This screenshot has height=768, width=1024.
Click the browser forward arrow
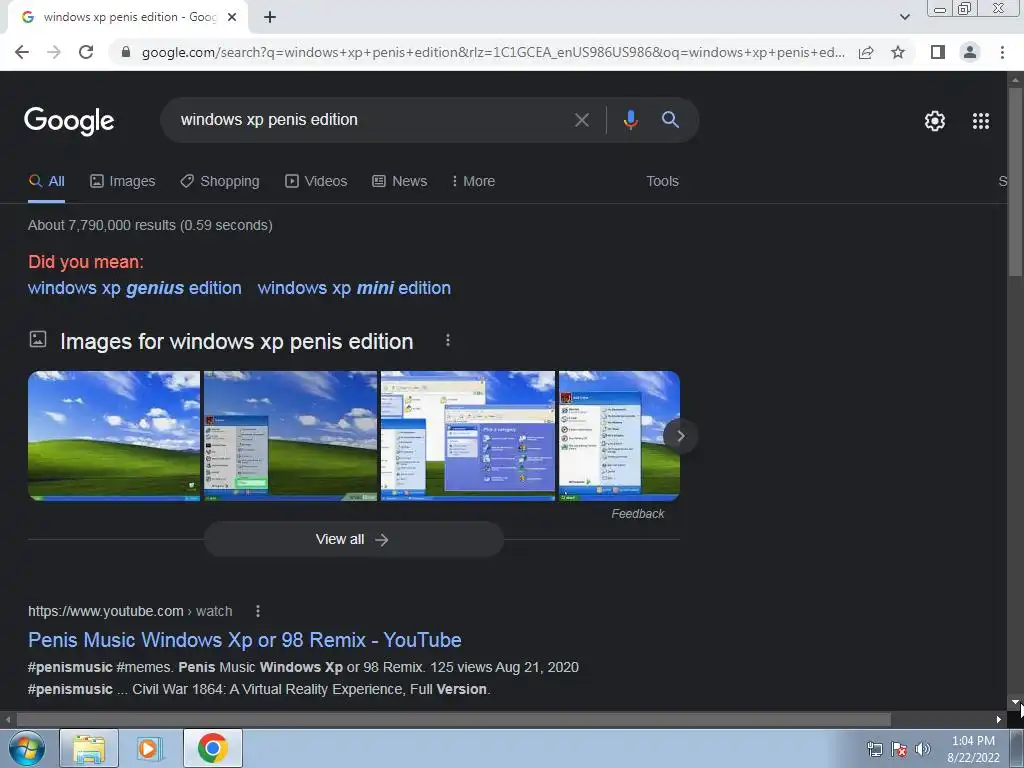[x=54, y=52]
